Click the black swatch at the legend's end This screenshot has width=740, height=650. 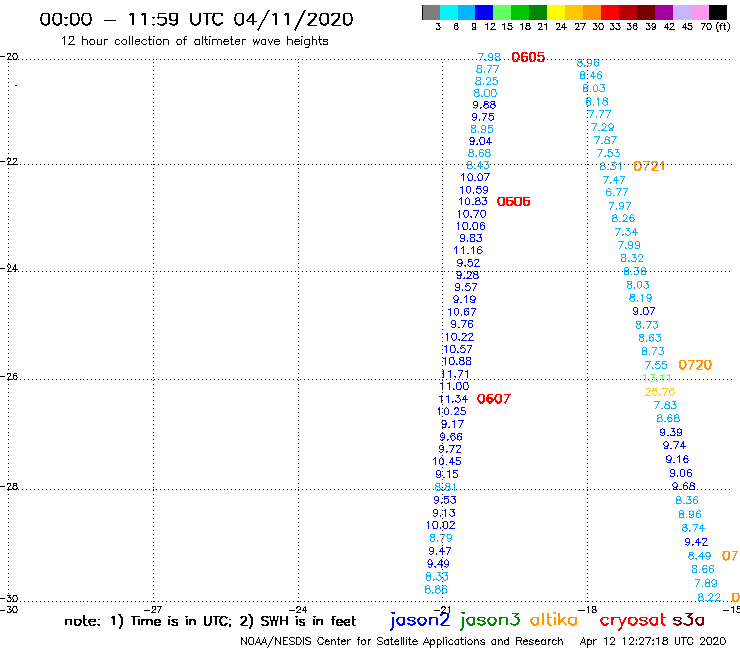[718, 12]
